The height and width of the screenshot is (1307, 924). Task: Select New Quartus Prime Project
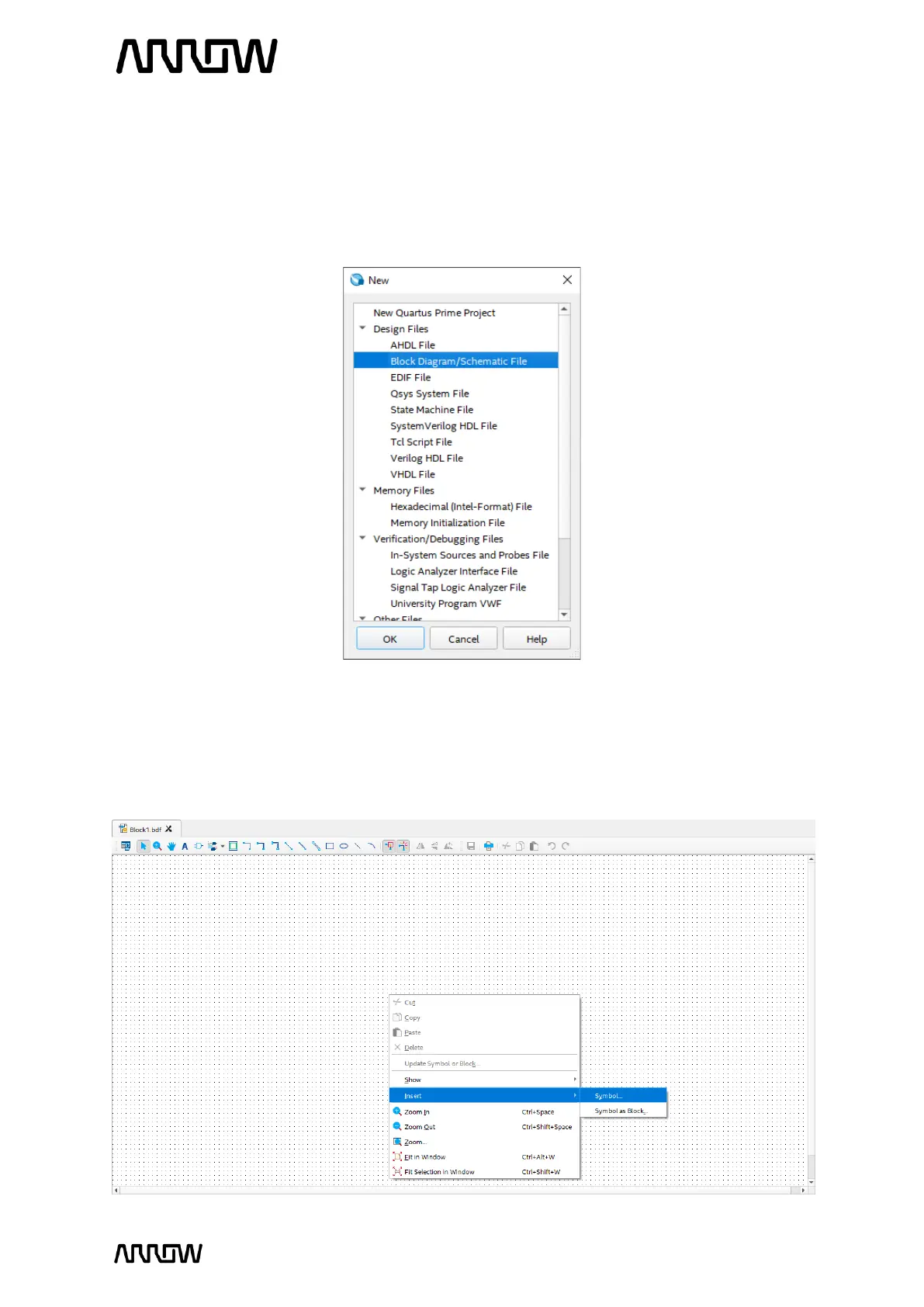(x=434, y=313)
